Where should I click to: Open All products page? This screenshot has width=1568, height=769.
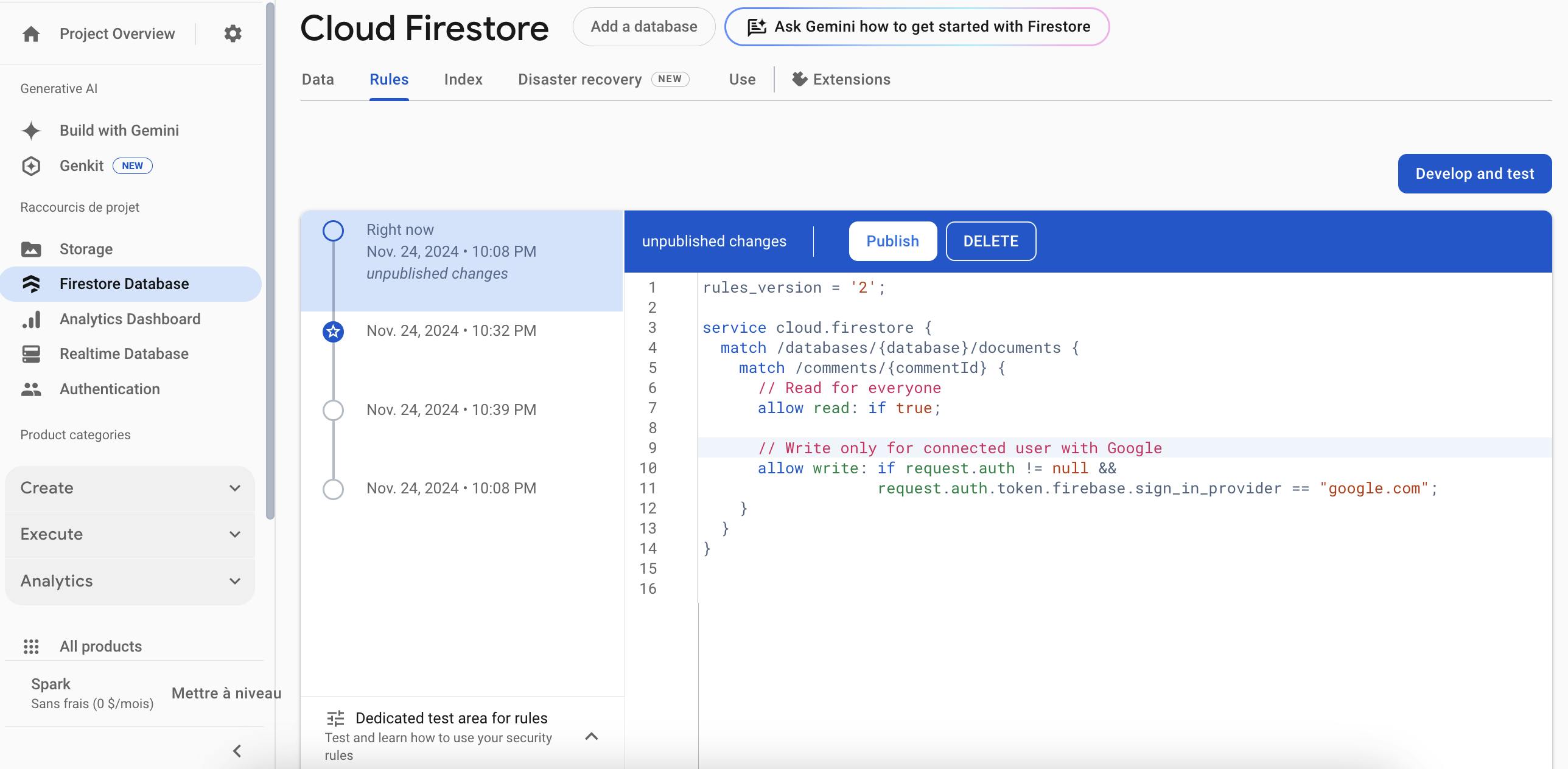(100, 647)
